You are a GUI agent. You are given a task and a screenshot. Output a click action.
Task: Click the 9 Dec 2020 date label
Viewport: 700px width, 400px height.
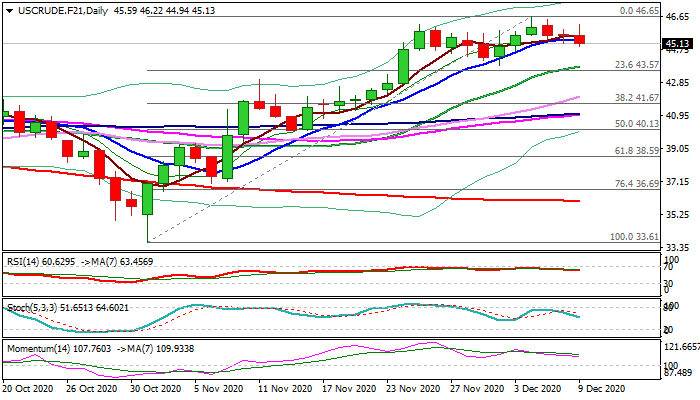(601, 389)
